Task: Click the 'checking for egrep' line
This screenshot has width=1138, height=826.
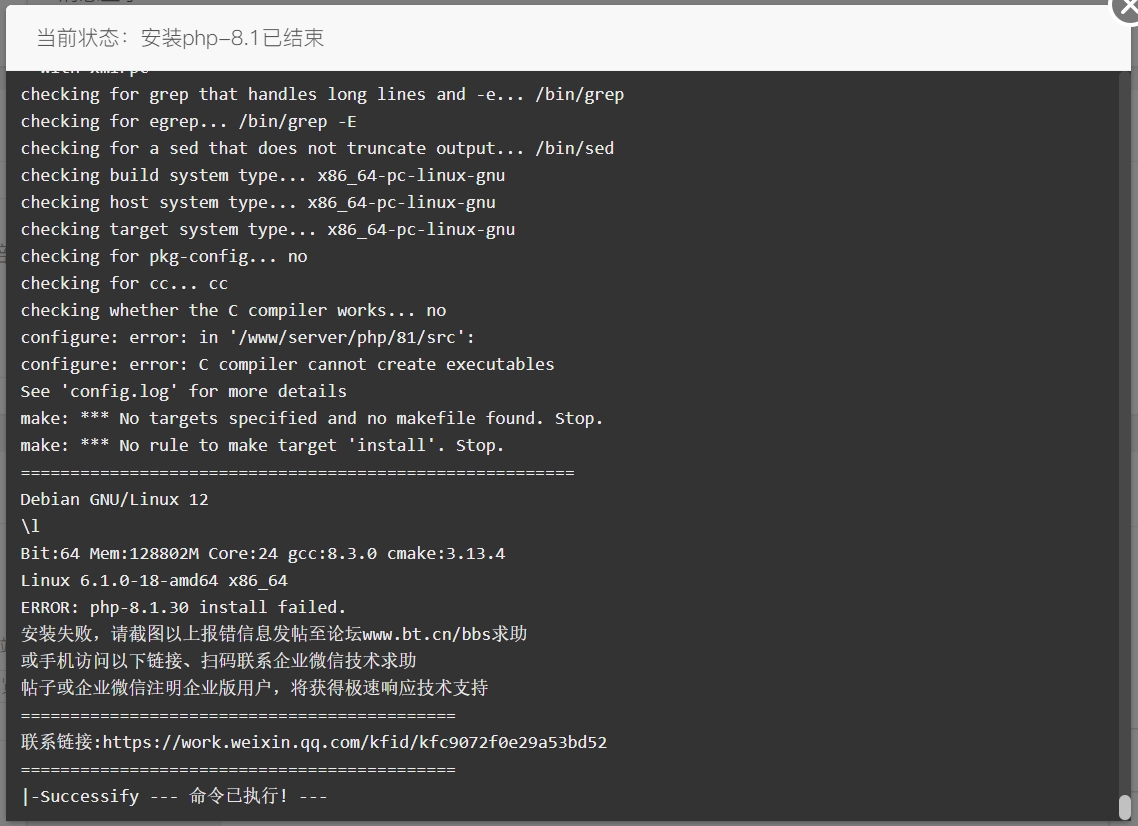Action: [x=189, y=122]
